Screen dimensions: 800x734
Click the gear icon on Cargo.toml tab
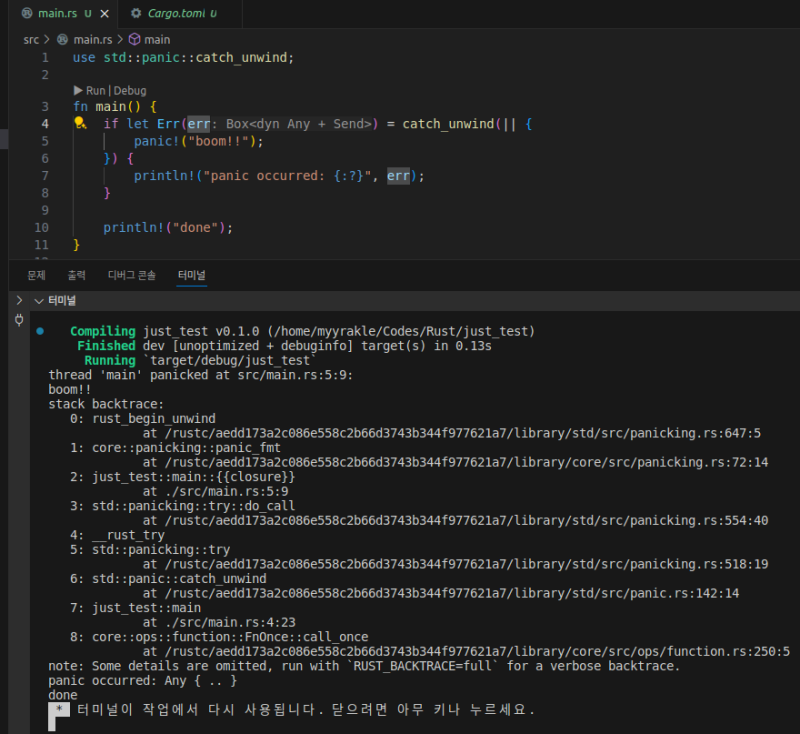coord(136,14)
